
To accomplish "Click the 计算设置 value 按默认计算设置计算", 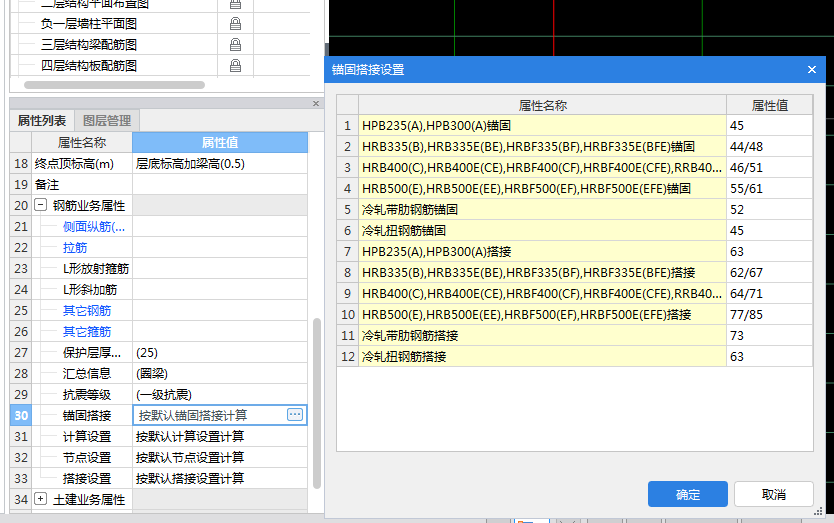I will pos(220,436).
